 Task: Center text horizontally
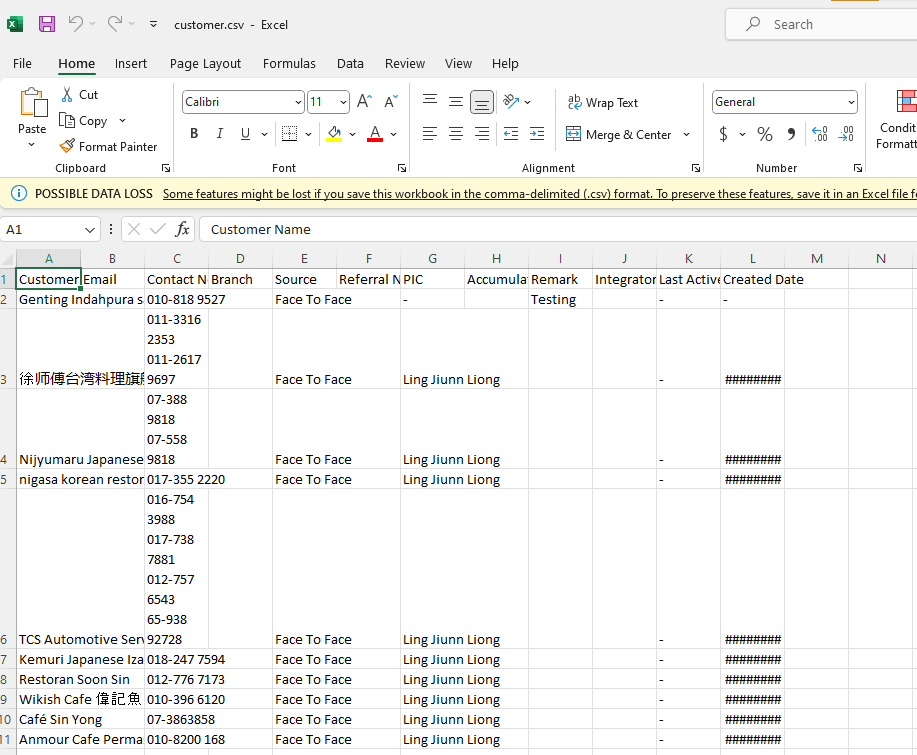coord(456,134)
